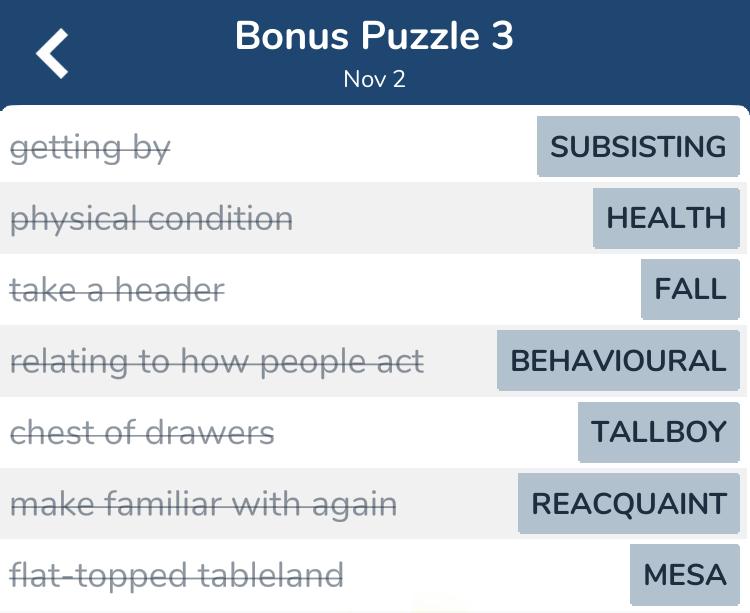Screen dimensions: 750x613
Task: Click empty space beside FALL row
Action: [x=430, y=289]
